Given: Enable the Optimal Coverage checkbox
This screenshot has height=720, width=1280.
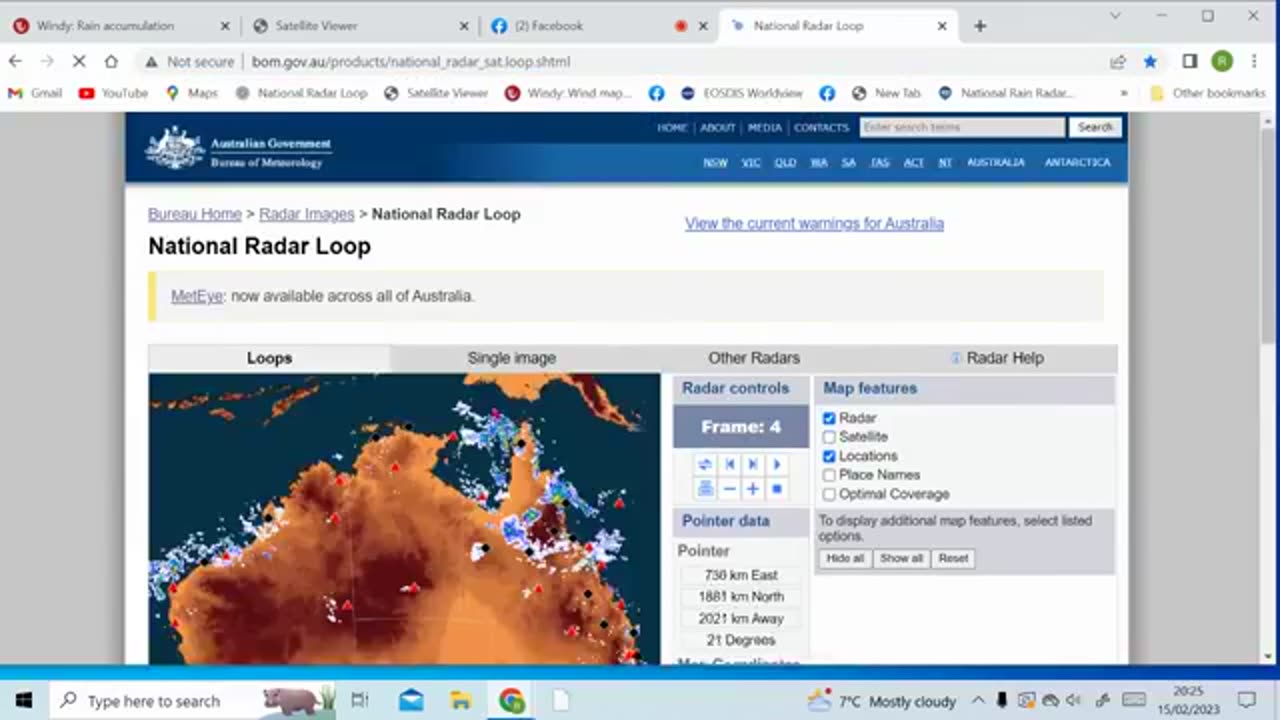Looking at the screenshot, I should point(829,494).
